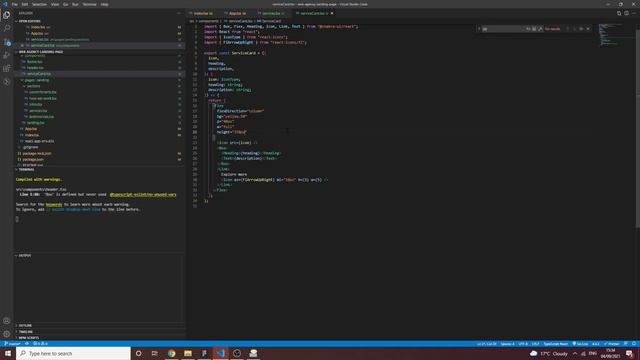The width and height of the screenshot is (640, 360).
Task: Open Chrome from the taskbar
Action: click(x=171, y=353)
